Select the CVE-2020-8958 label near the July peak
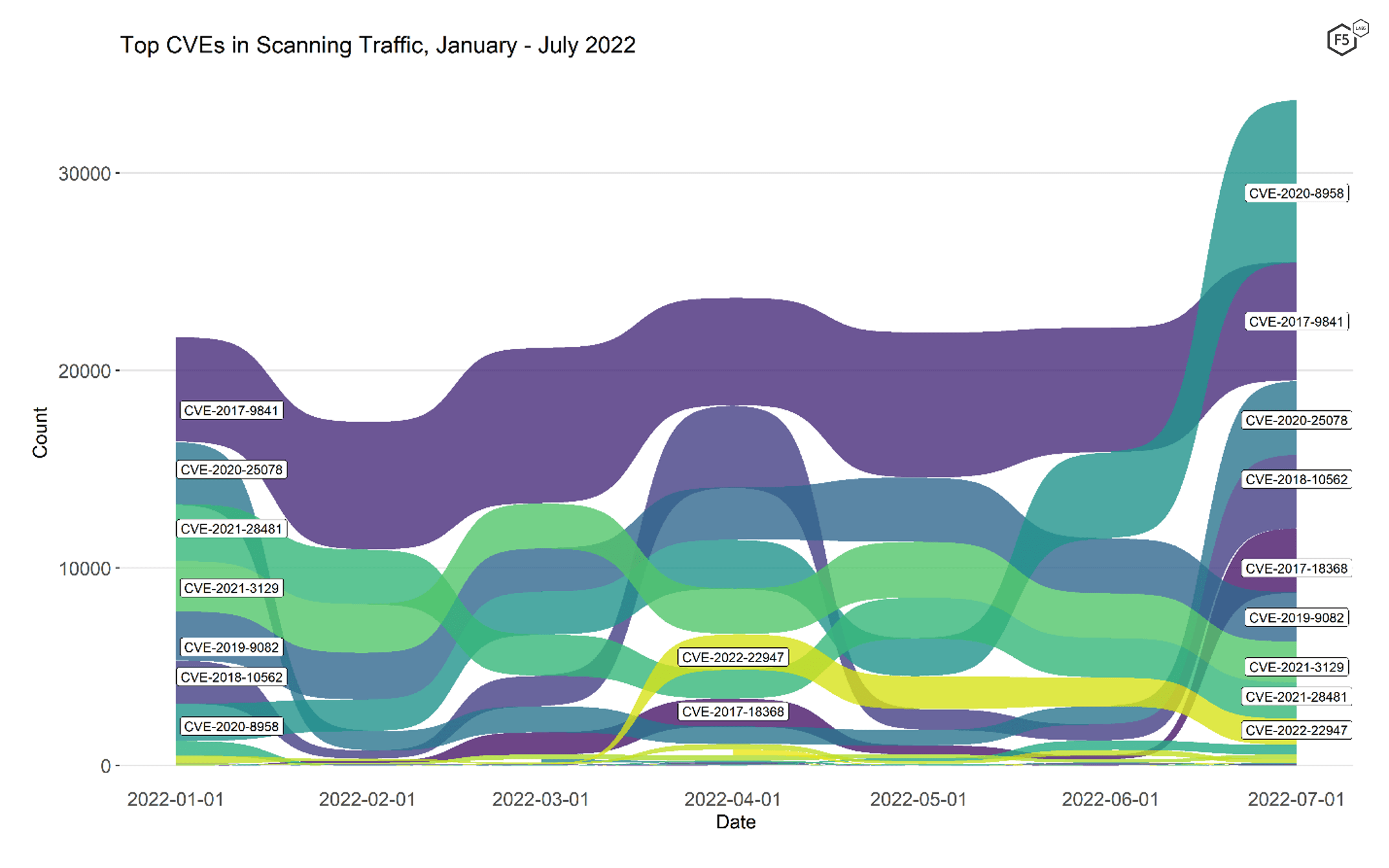This screenshot has height=868, width=1389. (1296, 194)
